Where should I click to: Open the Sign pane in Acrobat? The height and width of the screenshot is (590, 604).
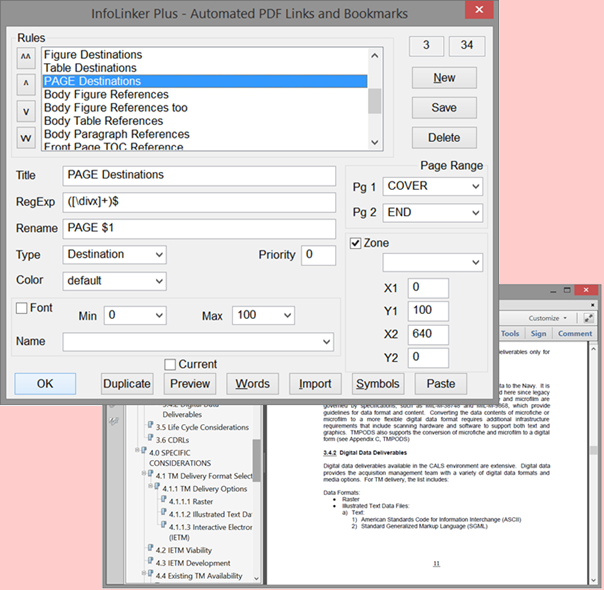pos(538,334)
